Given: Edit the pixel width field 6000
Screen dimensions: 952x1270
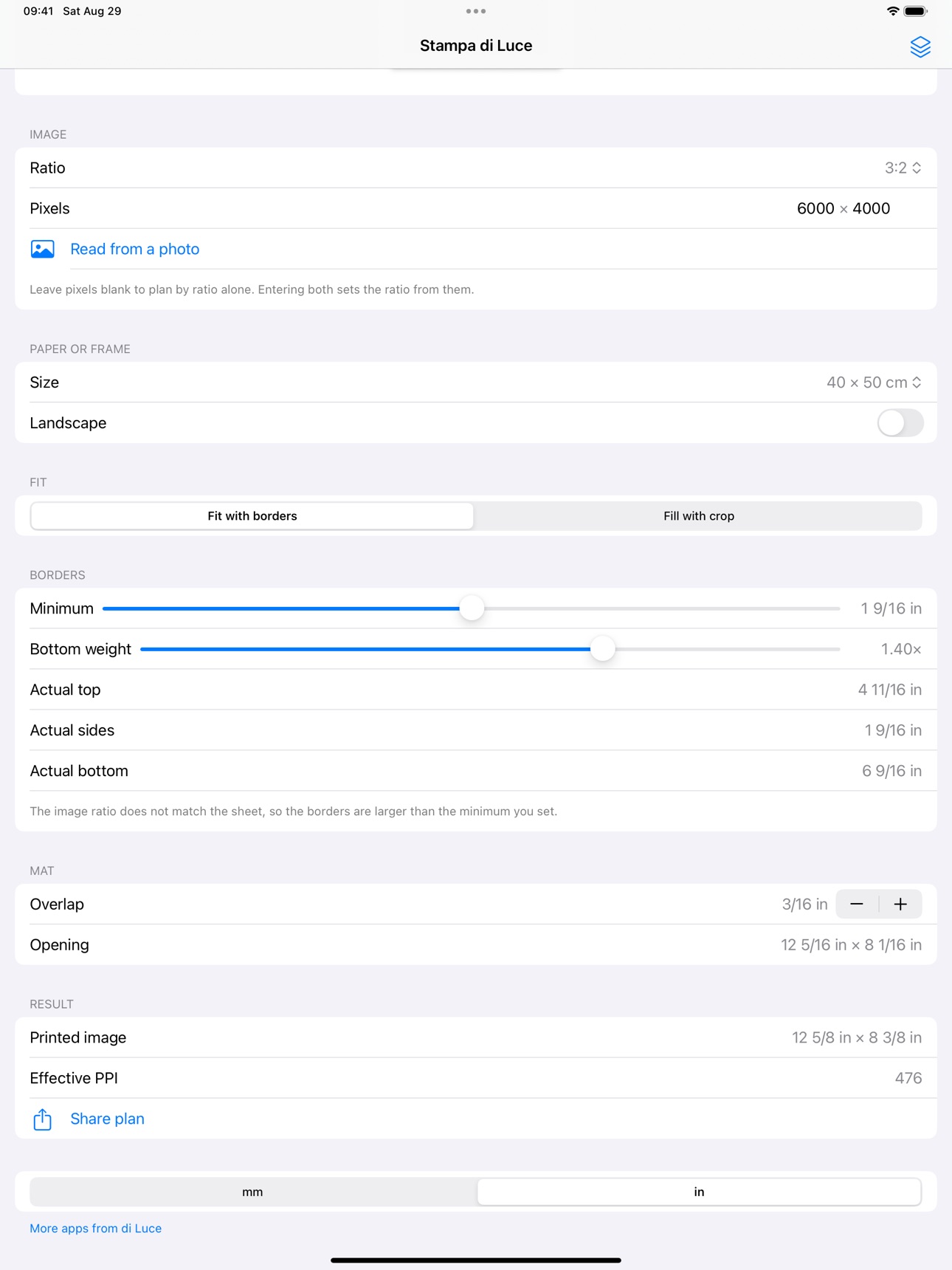Looking at the screenshot, I should click(x=815, y=209).
